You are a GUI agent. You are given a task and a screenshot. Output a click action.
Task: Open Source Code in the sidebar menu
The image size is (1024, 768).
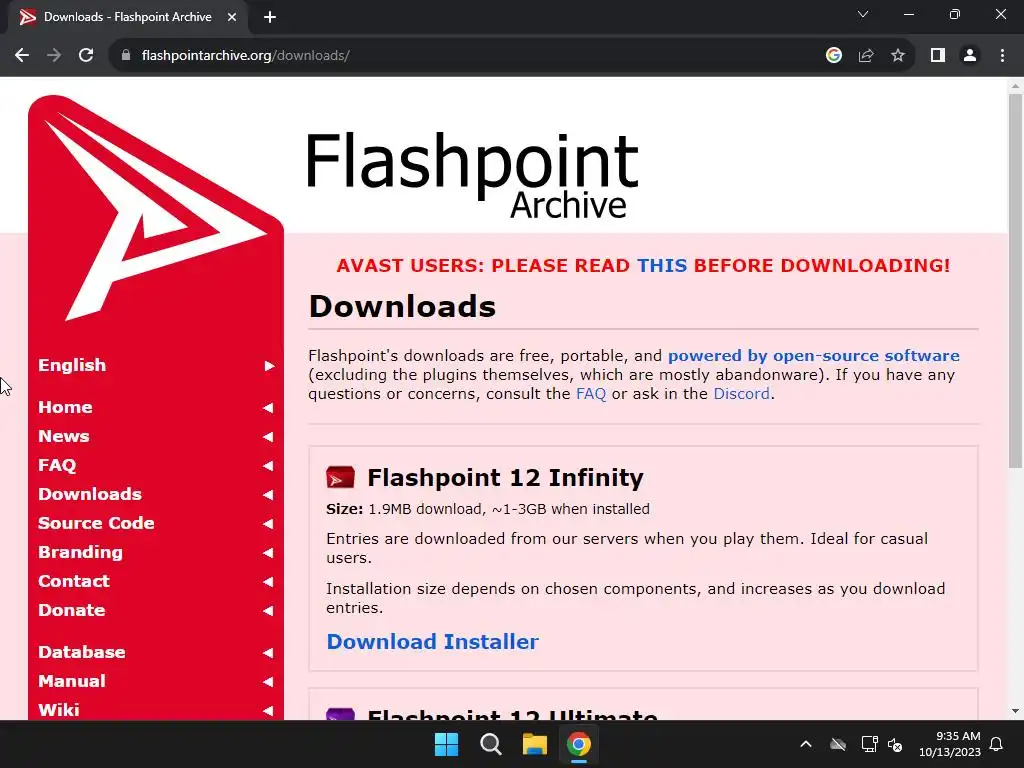click(156, 523)
